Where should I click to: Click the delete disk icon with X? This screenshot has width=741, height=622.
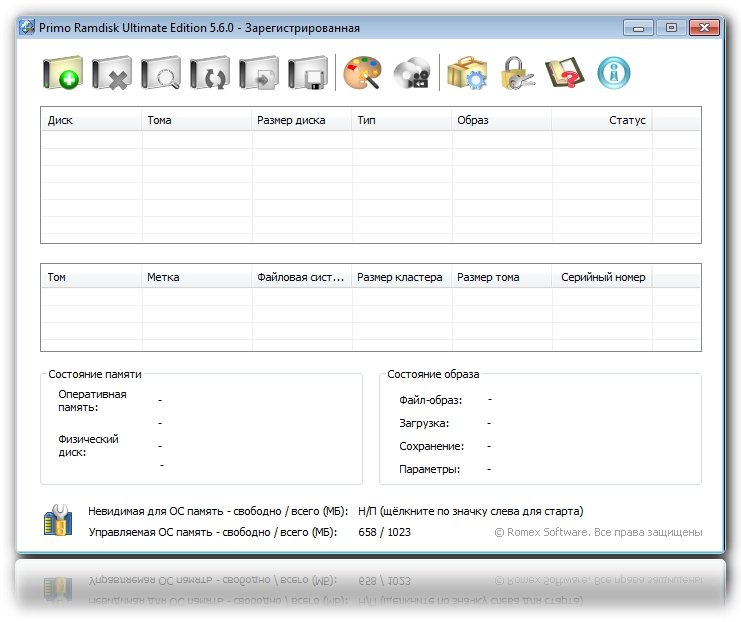[111, 74]
